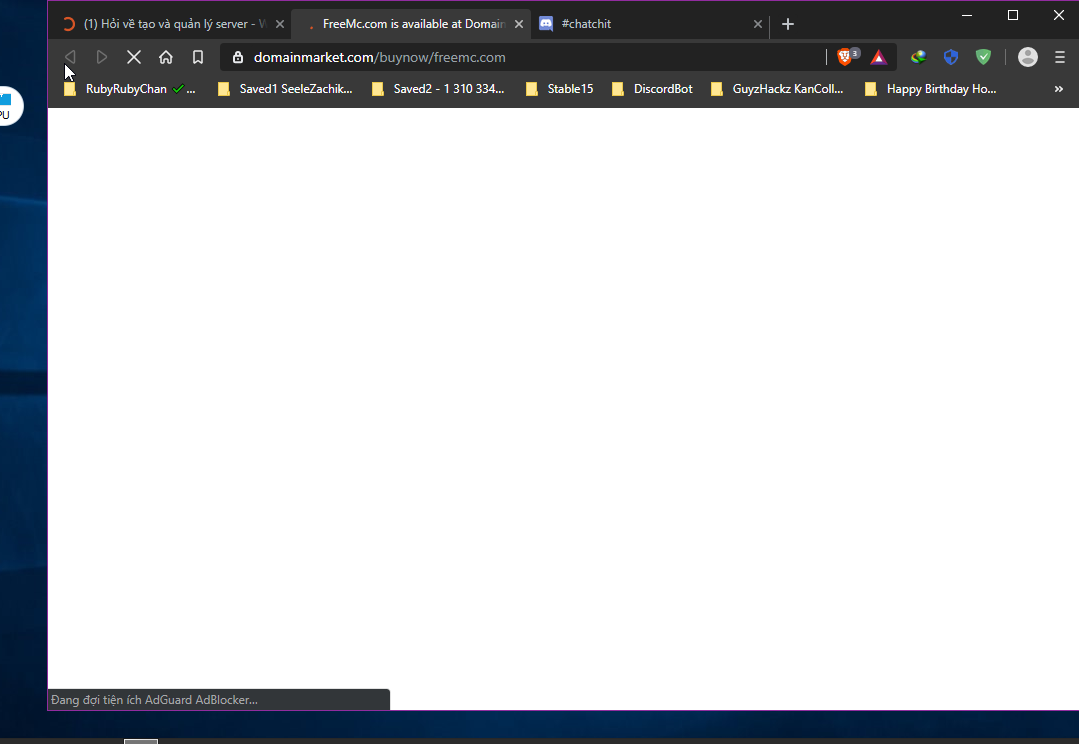Screen dimensions: 1079x744
Task: Close the Brave browser window
Action: point(1059,15)
